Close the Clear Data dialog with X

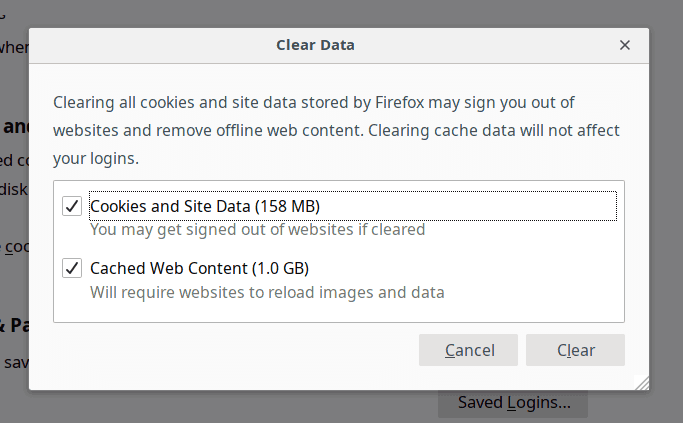click(x=625, y=45)
